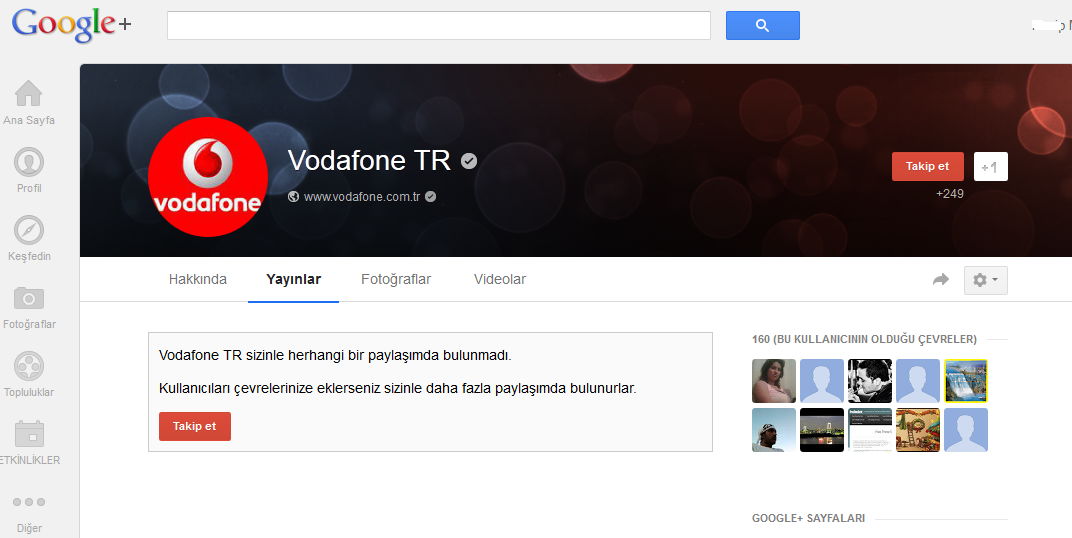Image resolution: width=1072 pixels, height=538 pixels.
Task: Switch to Hakkında tab
Action: coord(198,279)
